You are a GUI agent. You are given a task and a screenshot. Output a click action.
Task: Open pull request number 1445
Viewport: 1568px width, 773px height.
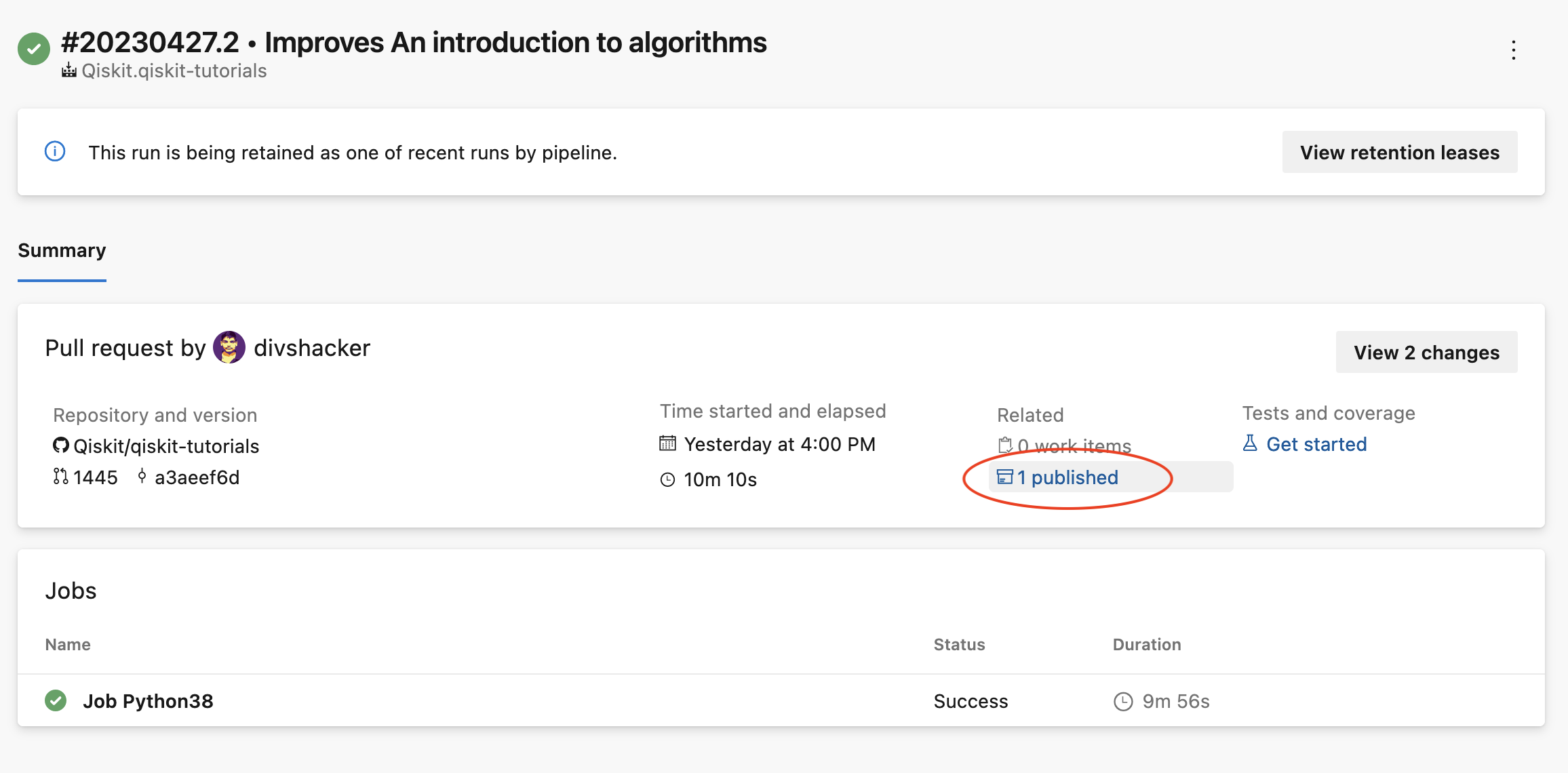pyautogui.click(x=96, y=477)
